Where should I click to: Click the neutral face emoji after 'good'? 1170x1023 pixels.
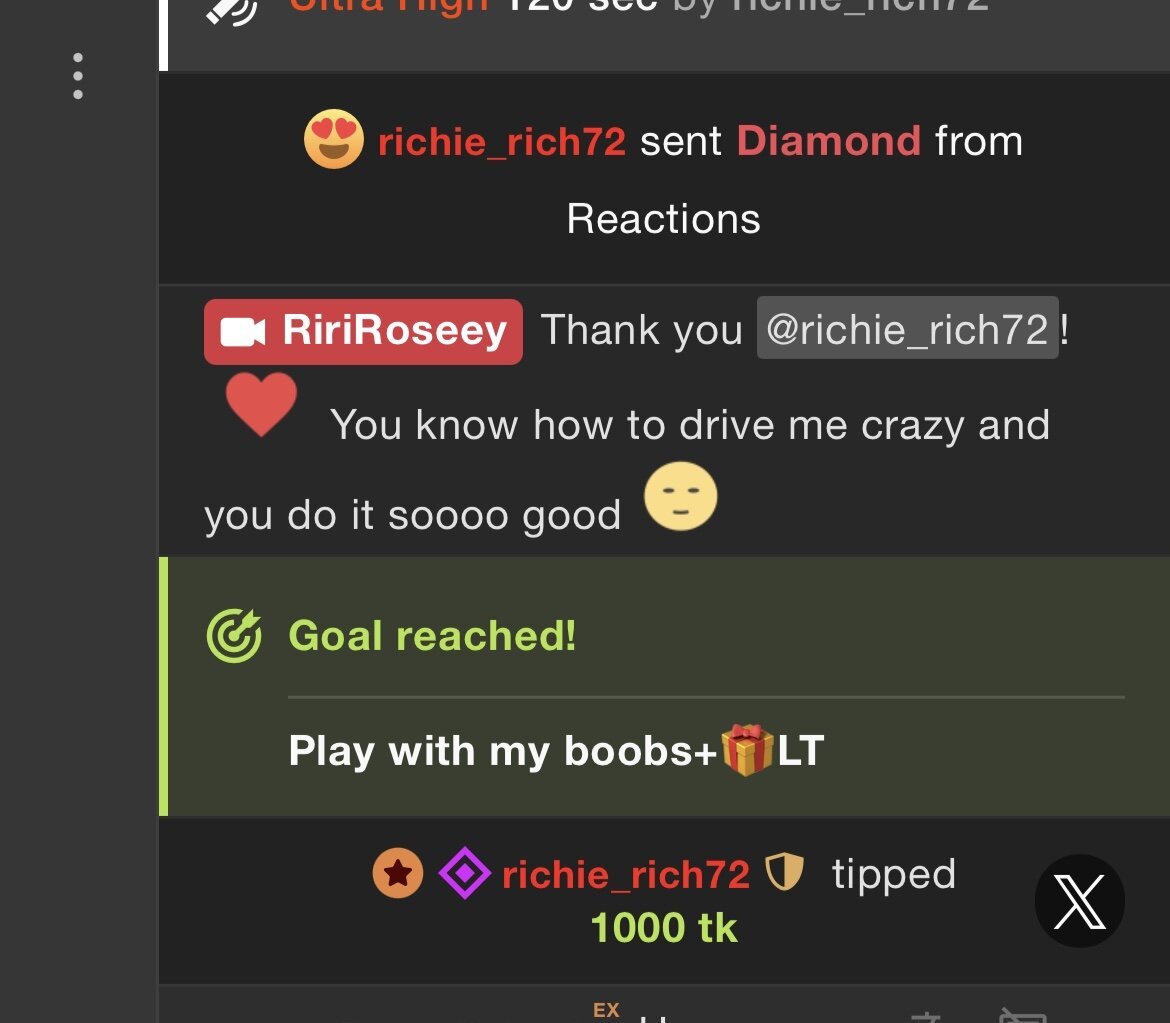(681, 496)
